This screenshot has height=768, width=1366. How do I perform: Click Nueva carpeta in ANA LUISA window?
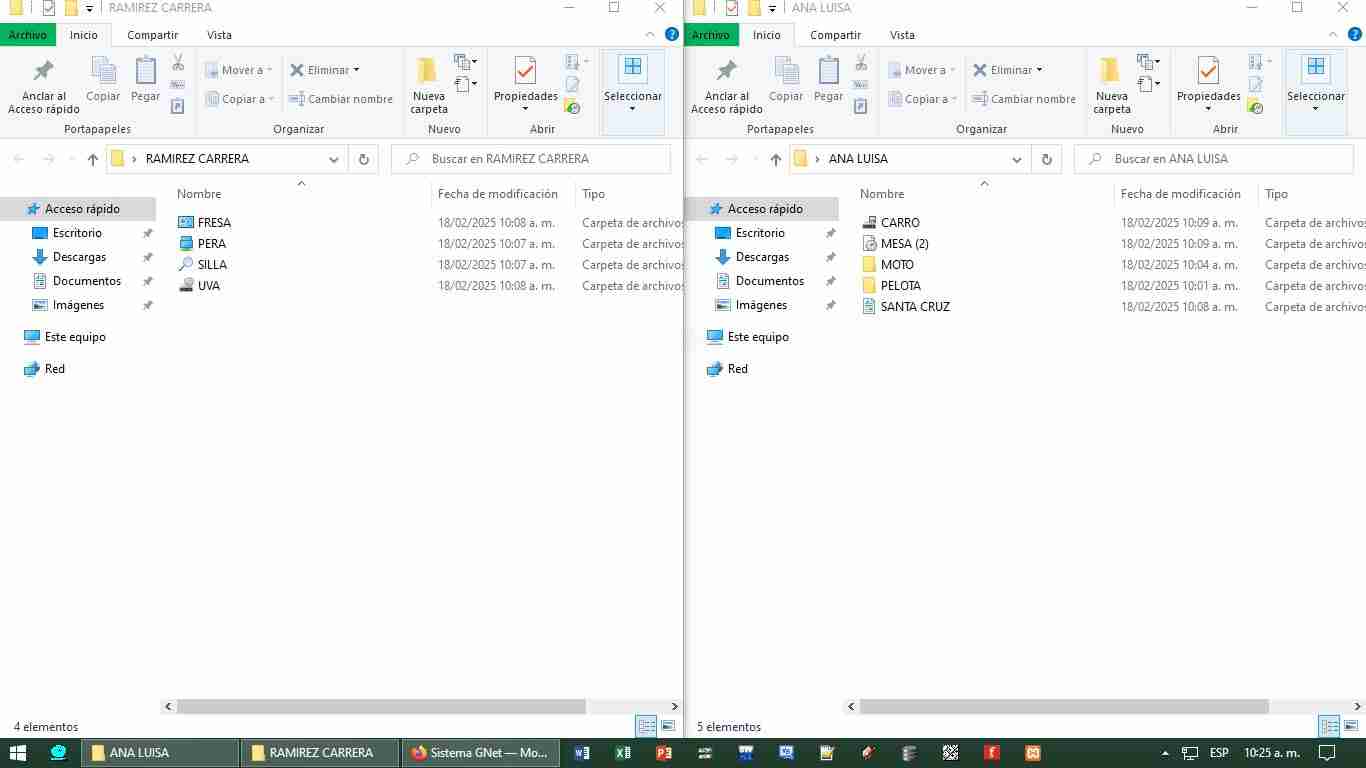[1112, 86]
